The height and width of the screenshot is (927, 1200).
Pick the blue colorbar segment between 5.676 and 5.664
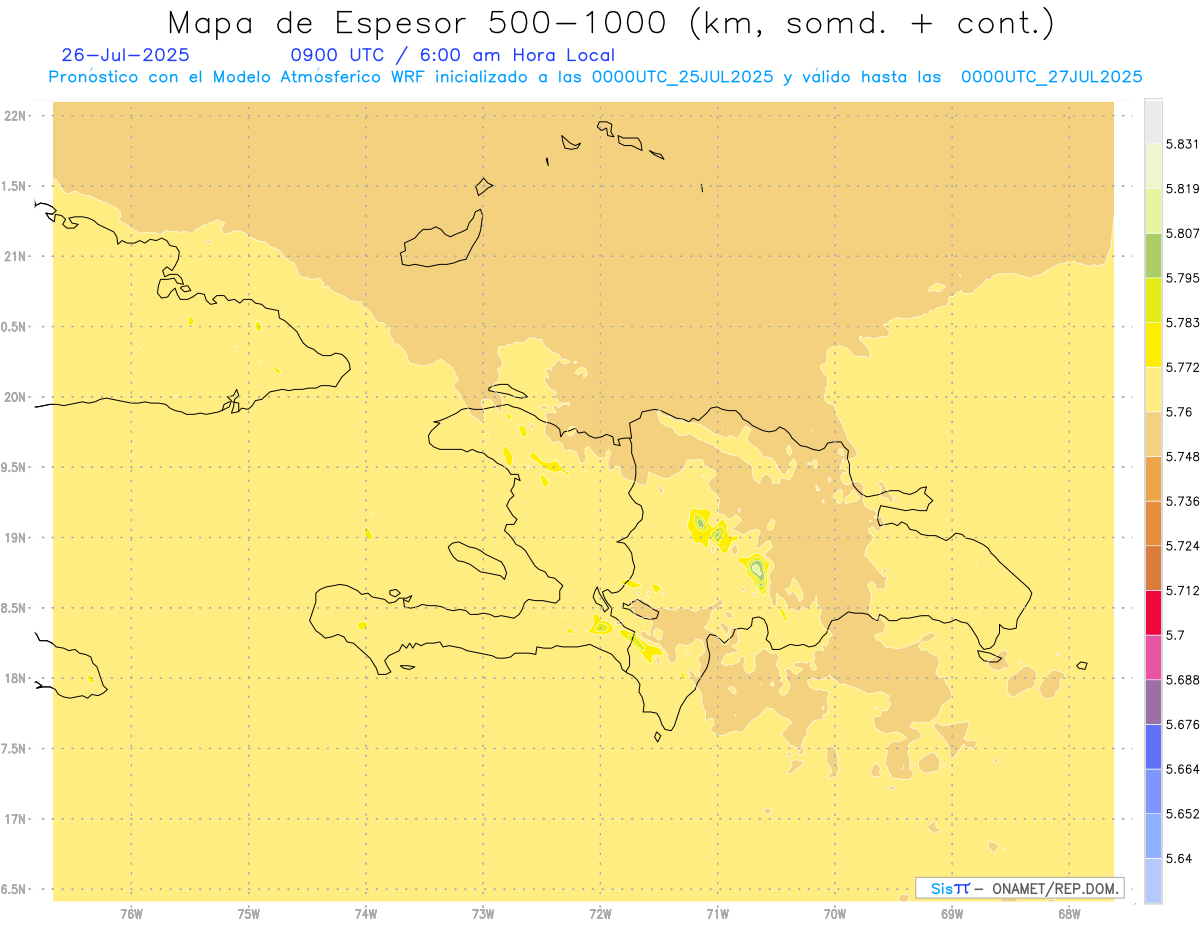(1153, 746)
